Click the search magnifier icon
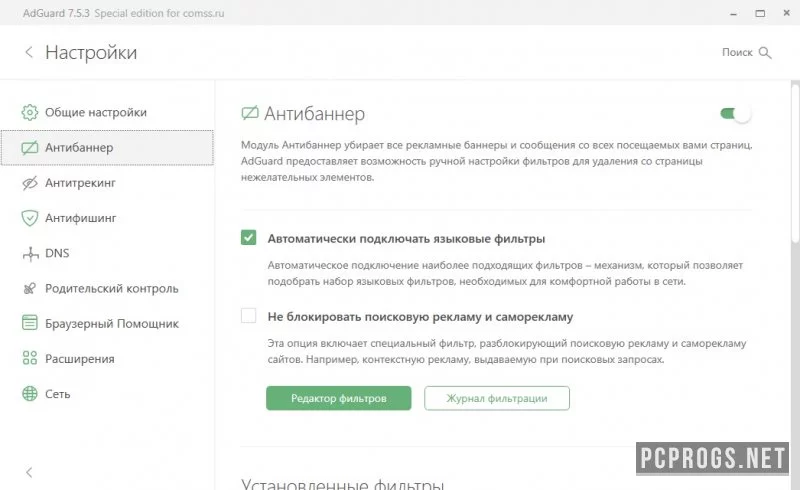The height and width of the screenshot is (490, 800). (x=765, y=52)
